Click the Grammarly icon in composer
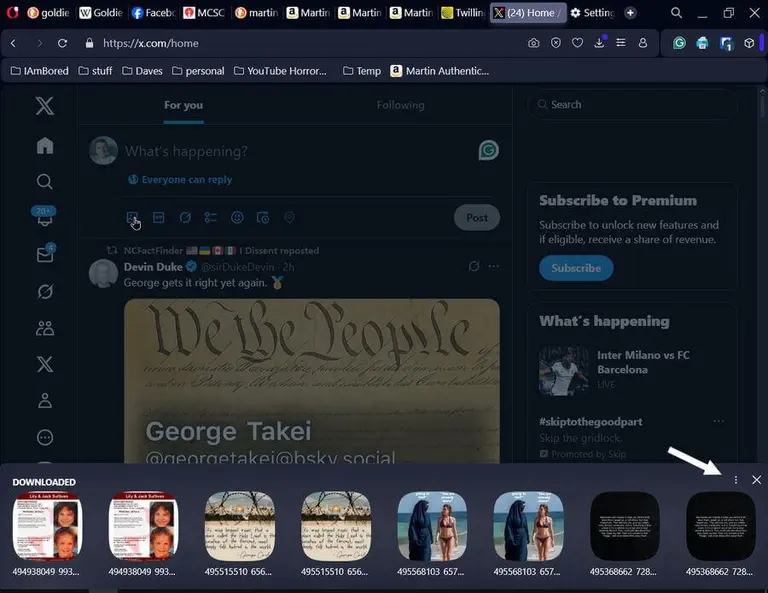Image resolution: width=768 pixels, height=593 pixels. pyautogui.click(x=488, y=150)
